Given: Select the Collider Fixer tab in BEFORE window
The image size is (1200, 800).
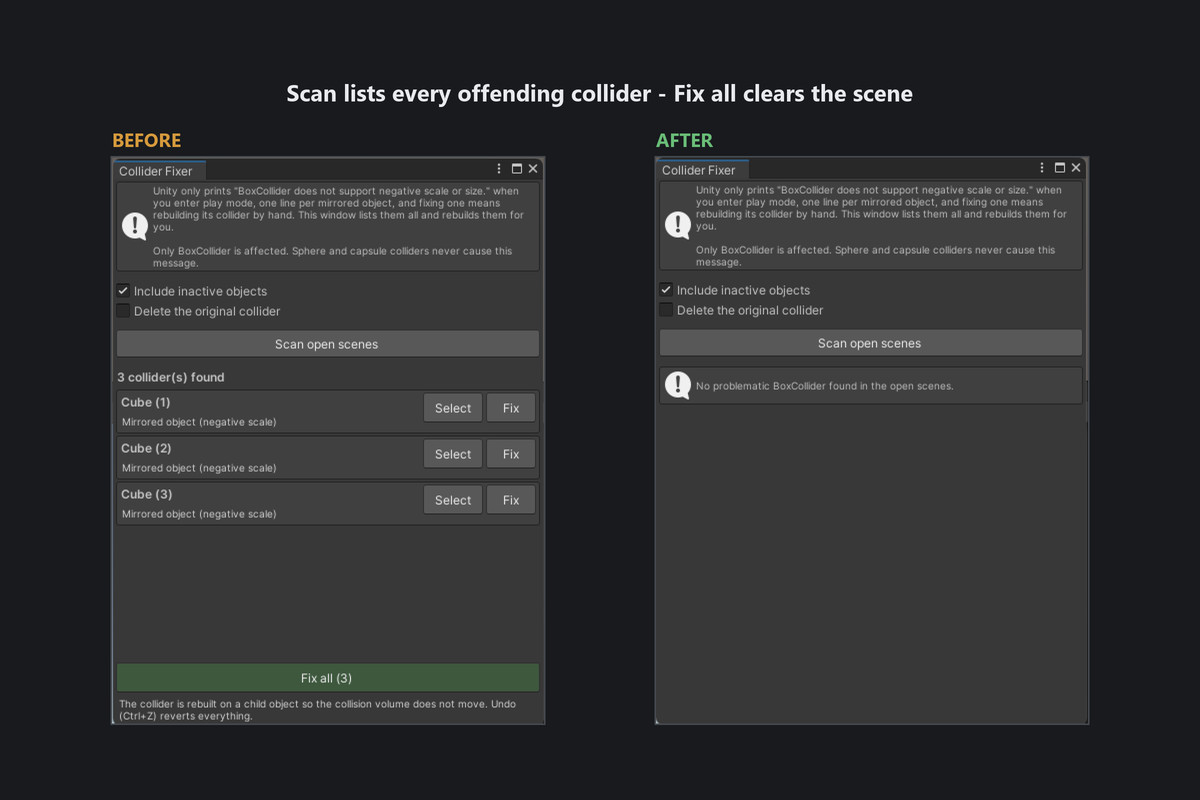Looking at the screenshot, I should (159, 171).
